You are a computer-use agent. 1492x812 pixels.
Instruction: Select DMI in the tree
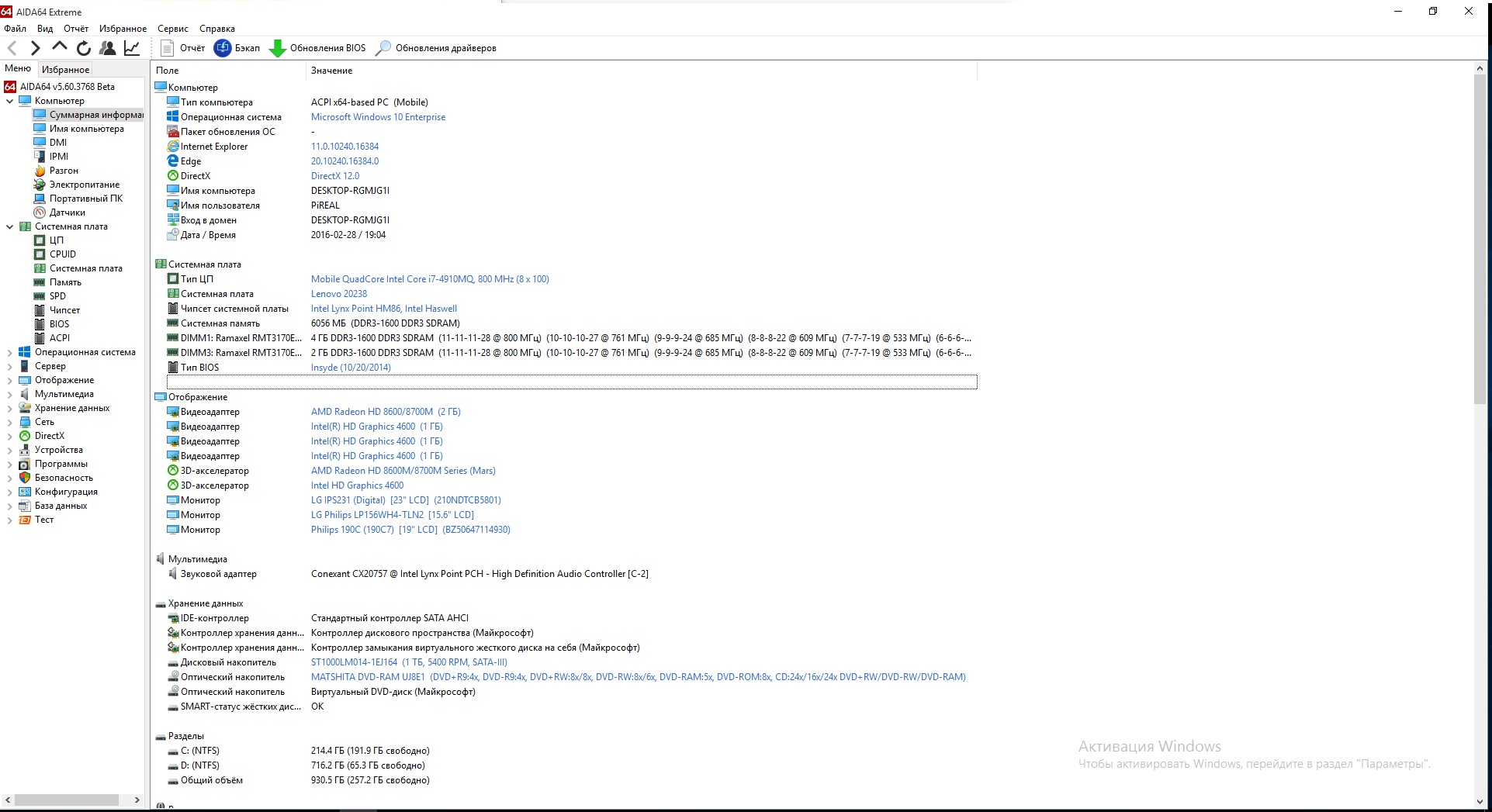click(50, 143)
